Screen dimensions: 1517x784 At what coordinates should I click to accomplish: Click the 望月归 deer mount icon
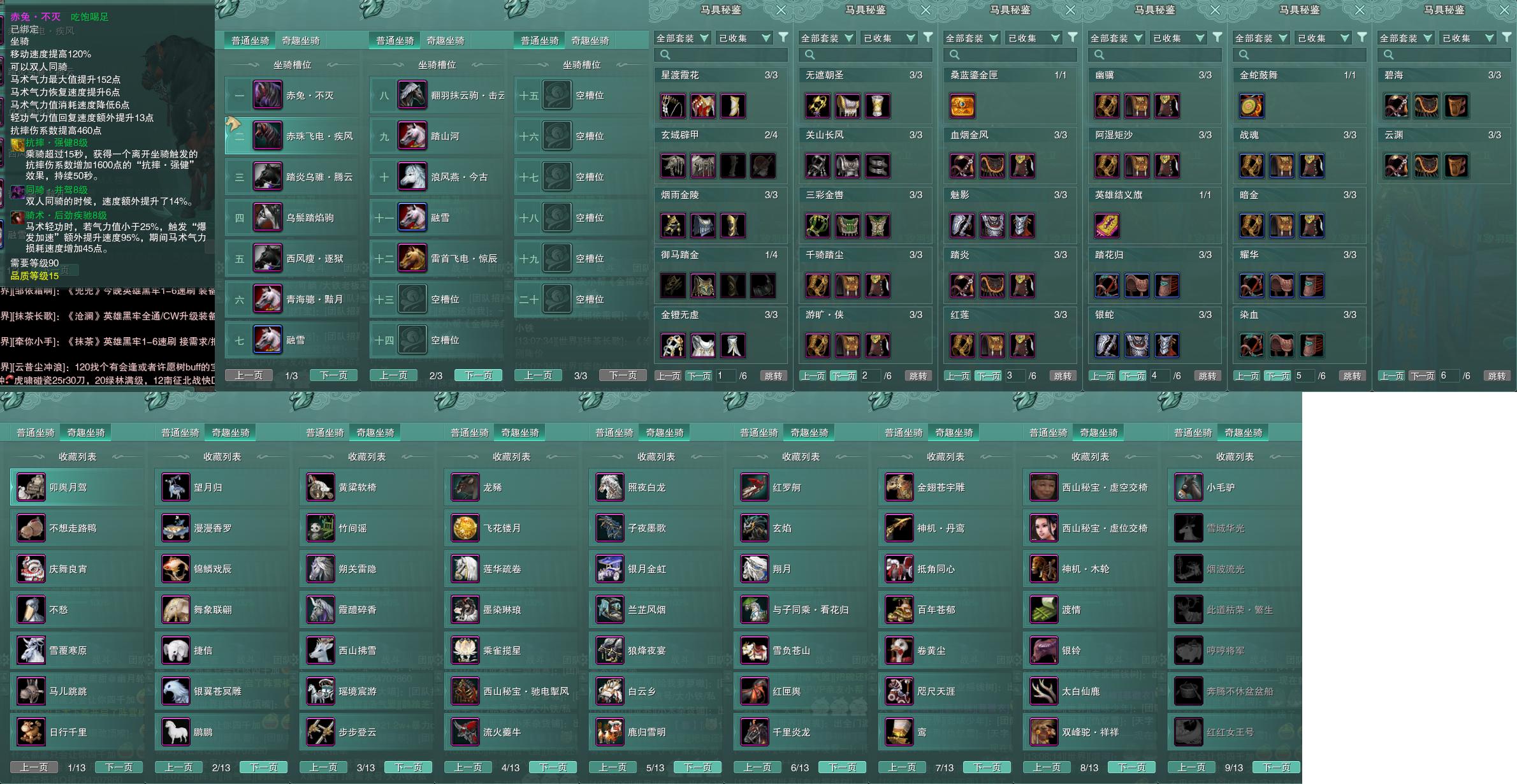(175, 488)
